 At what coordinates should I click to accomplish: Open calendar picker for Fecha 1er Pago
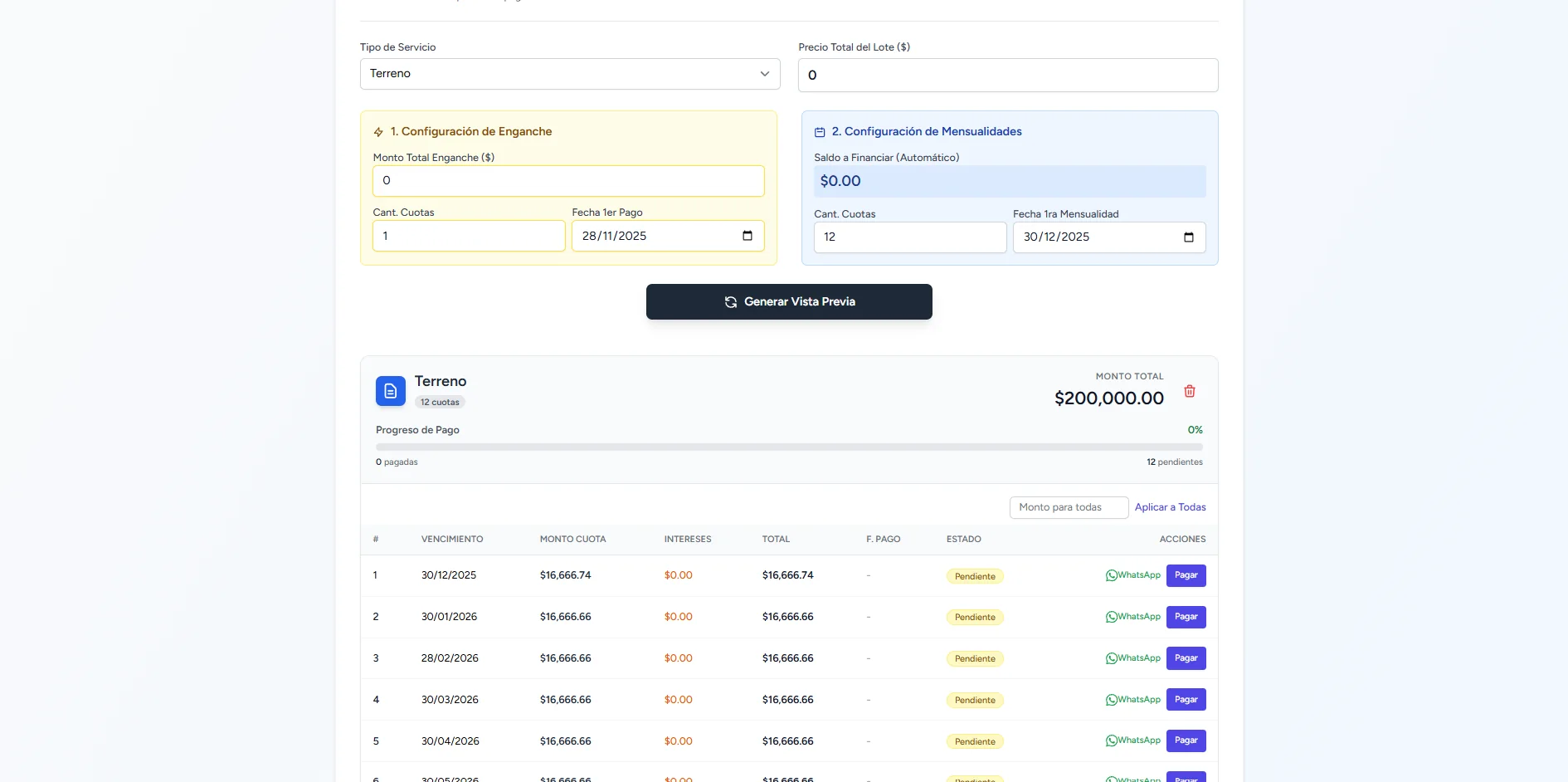[x=747, y=236]
